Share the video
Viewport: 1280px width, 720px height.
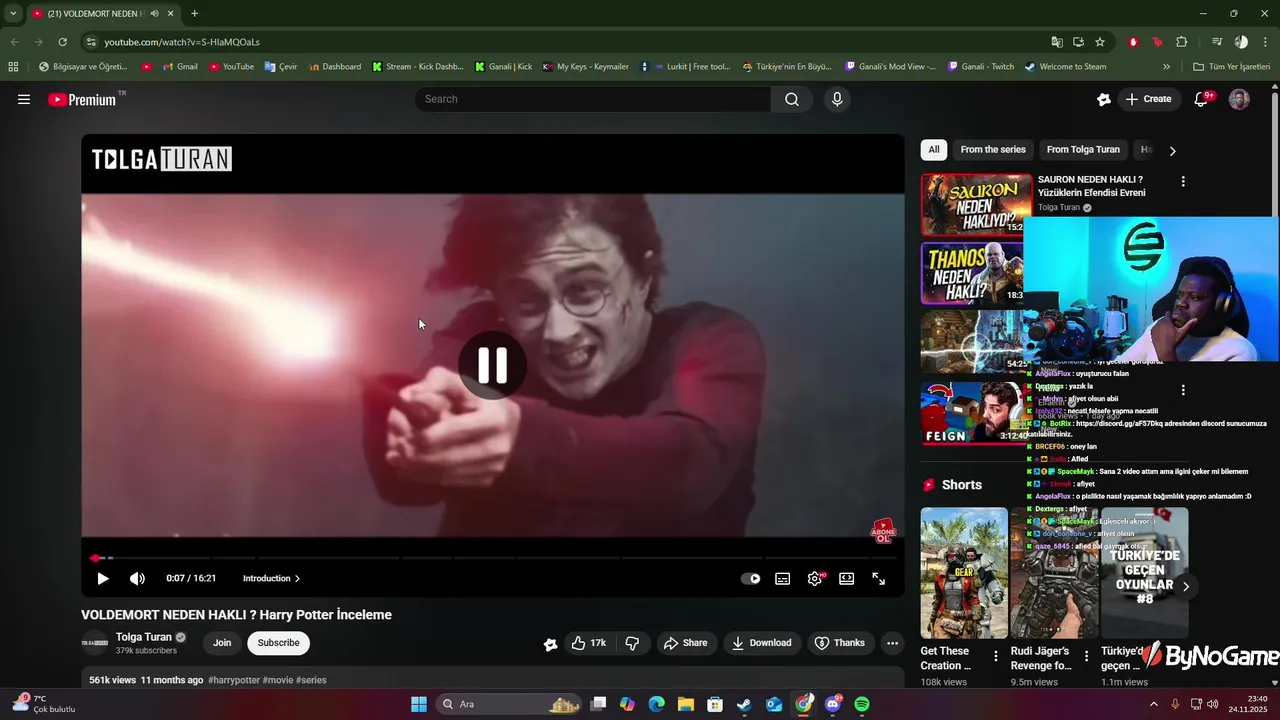click(686, 643)
